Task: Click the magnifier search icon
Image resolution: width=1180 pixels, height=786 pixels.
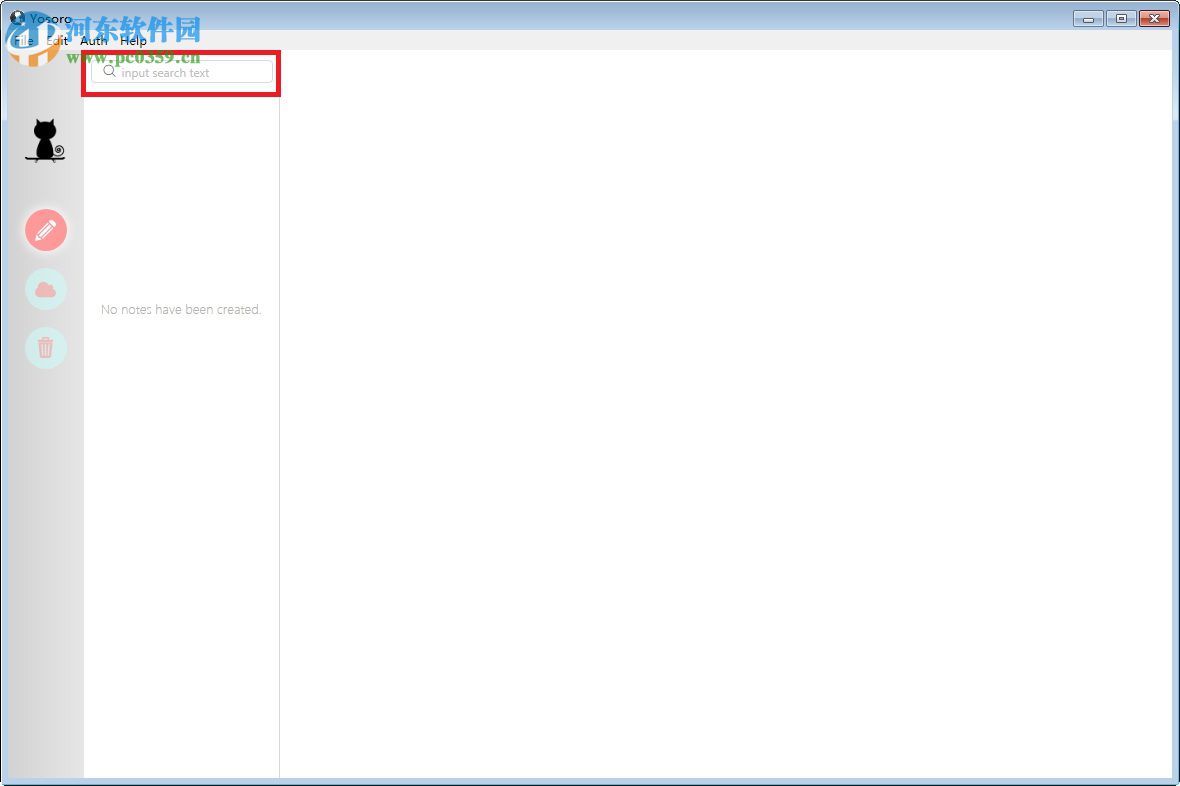Action: pos(110,72)
